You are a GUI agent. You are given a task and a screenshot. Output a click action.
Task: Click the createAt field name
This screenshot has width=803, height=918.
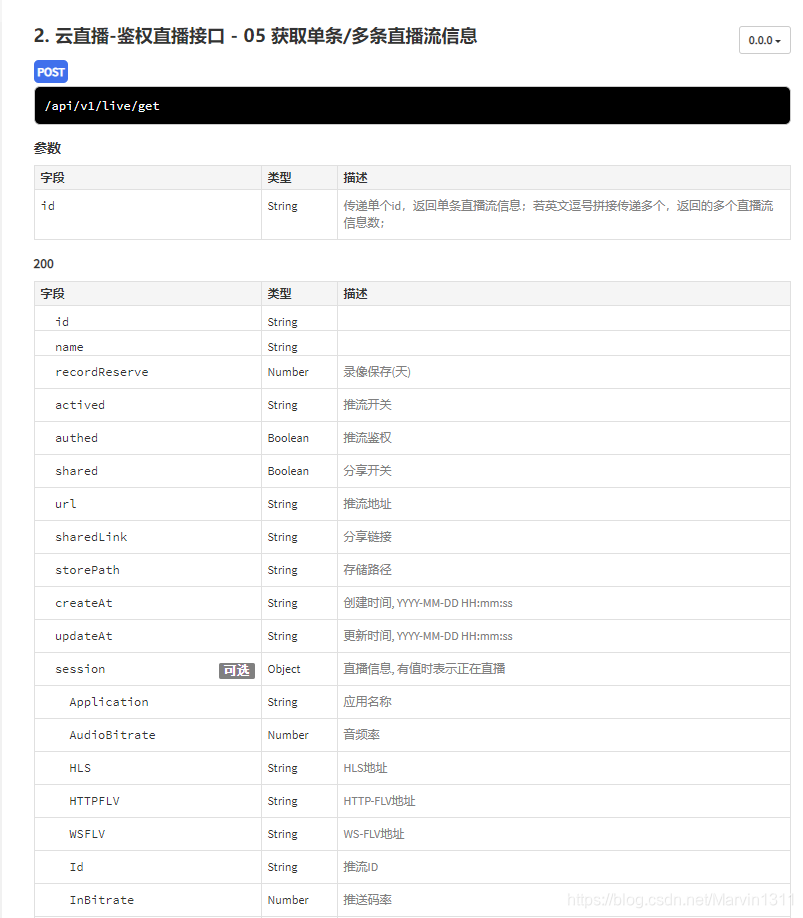pos(84,603)
